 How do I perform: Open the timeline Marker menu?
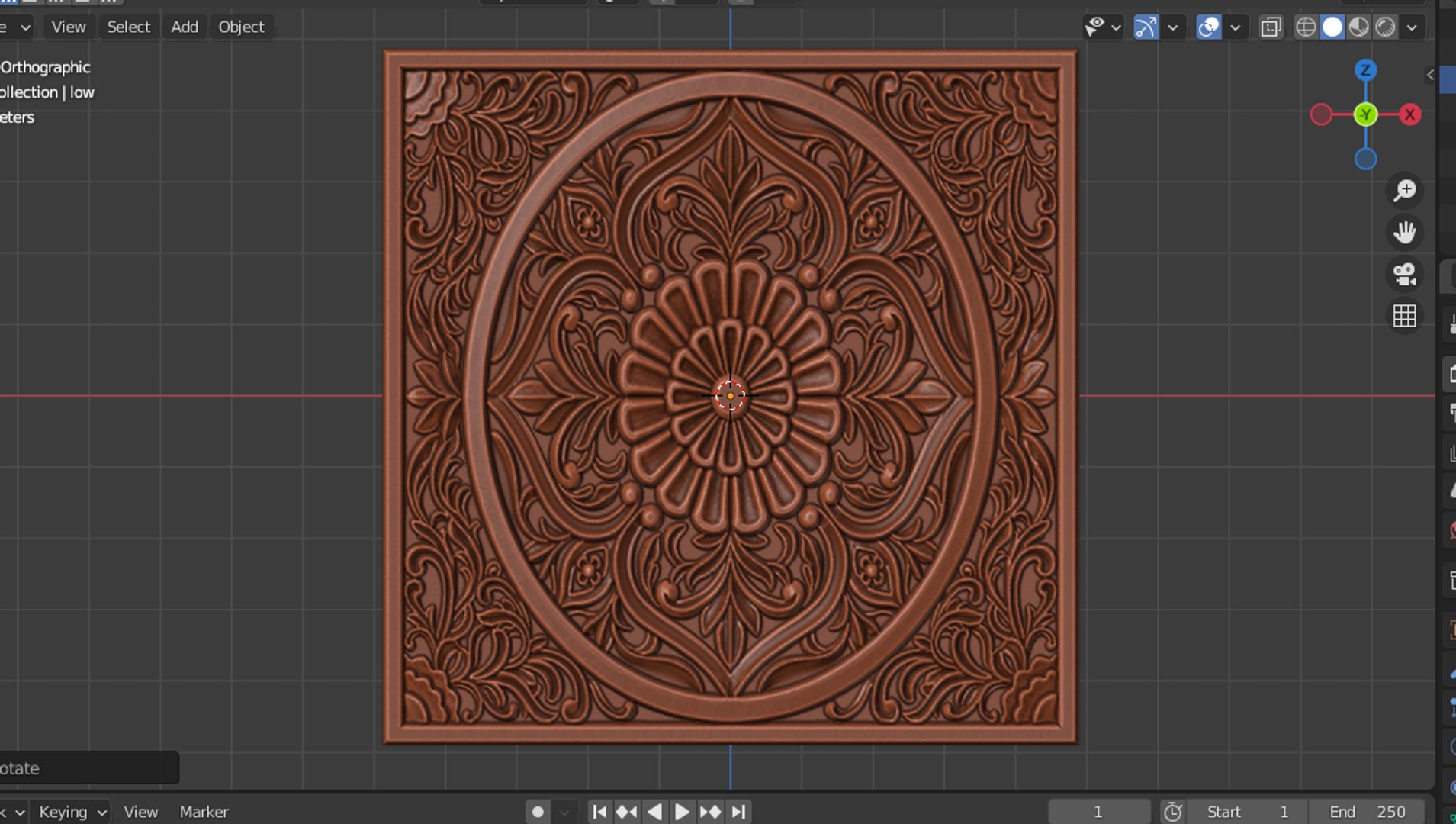click(x=204, y=812)
